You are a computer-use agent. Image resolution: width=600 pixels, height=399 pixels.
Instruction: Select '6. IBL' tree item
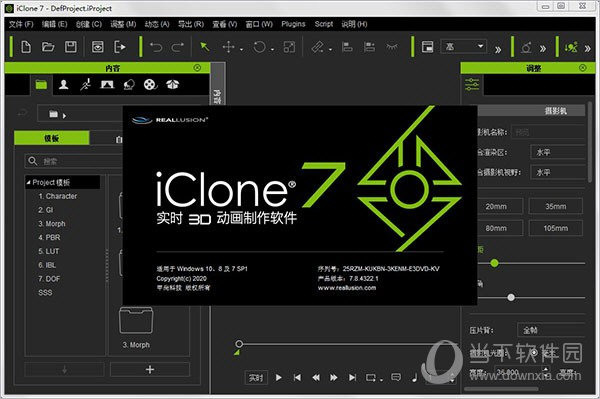(x=47, y=265)
